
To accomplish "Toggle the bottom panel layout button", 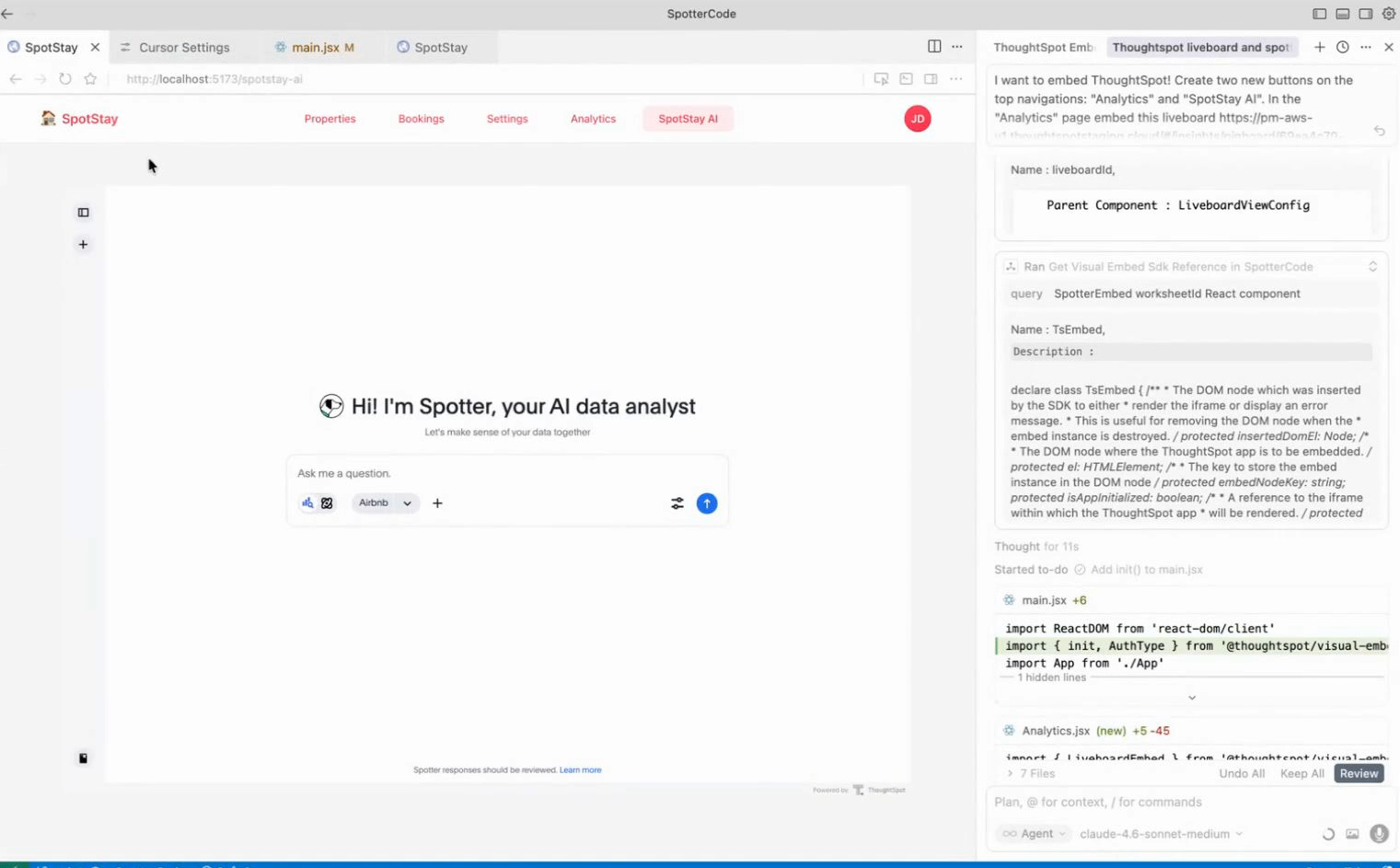I will coord(1342,14).
